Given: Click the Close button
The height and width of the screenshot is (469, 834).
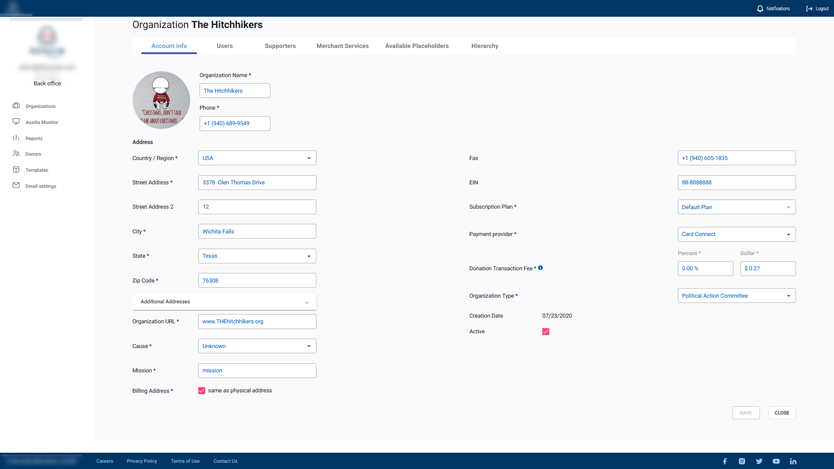Looking at the screenshot, I should click(782, 412).
